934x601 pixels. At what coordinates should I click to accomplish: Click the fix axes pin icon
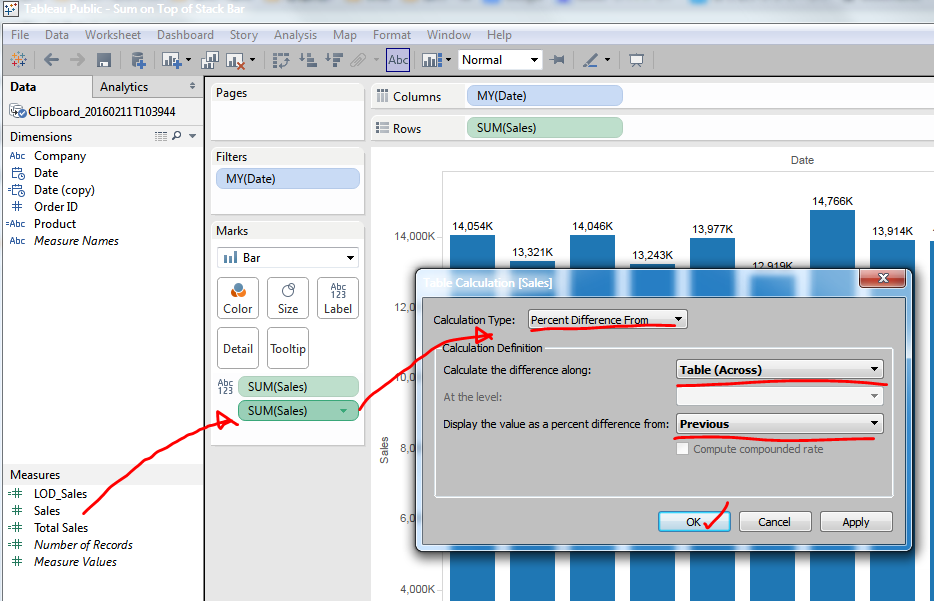pos(558,60)
